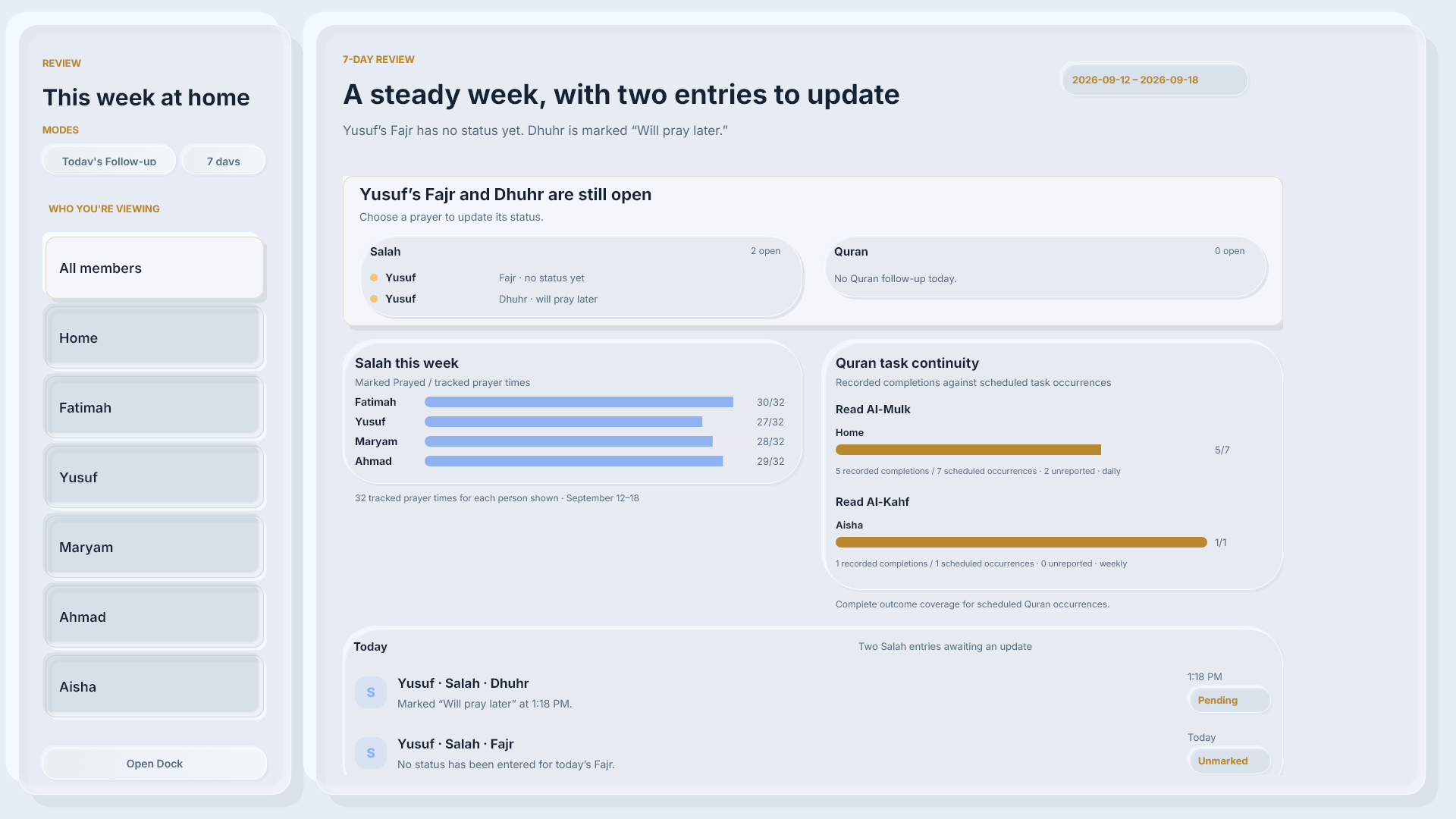
Task: Click the 'Salah this week' heading
Action: coord(406,363)
